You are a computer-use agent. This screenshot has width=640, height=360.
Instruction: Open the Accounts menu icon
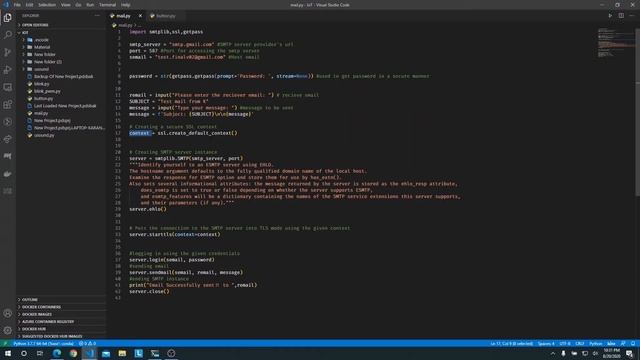8,313
